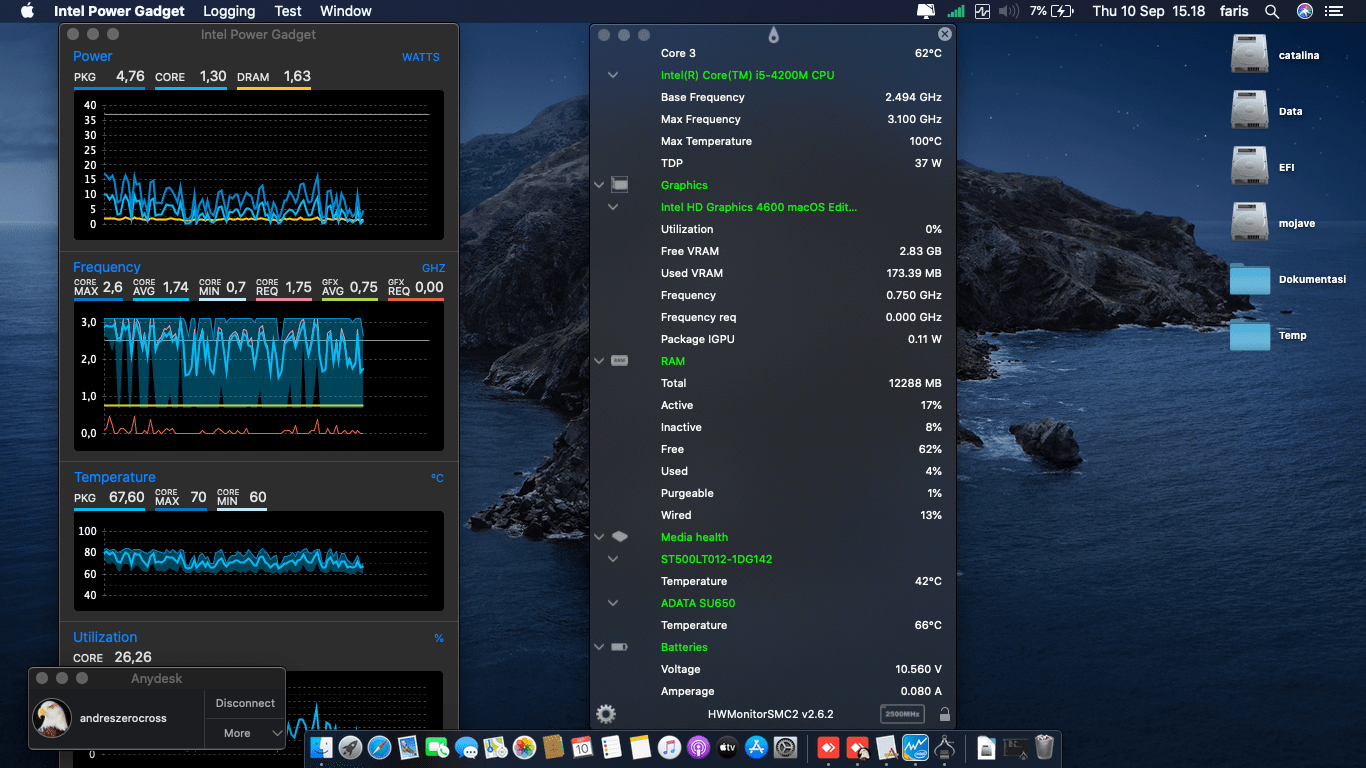Close the HWMonitorSMC2 window with X
The height and width of the screenshot is (768, 1366).
[944, 34]
